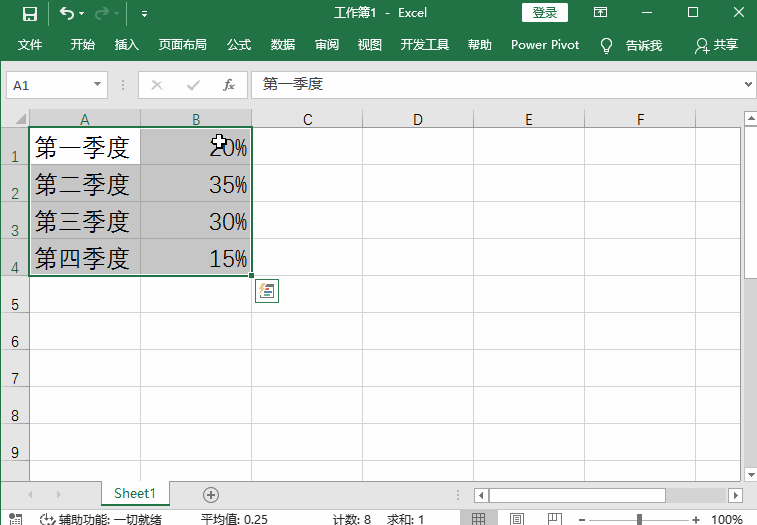Open the 文件 menu
Screen dimensions: 757x525
pyautogui.click(x=30, y=45)
